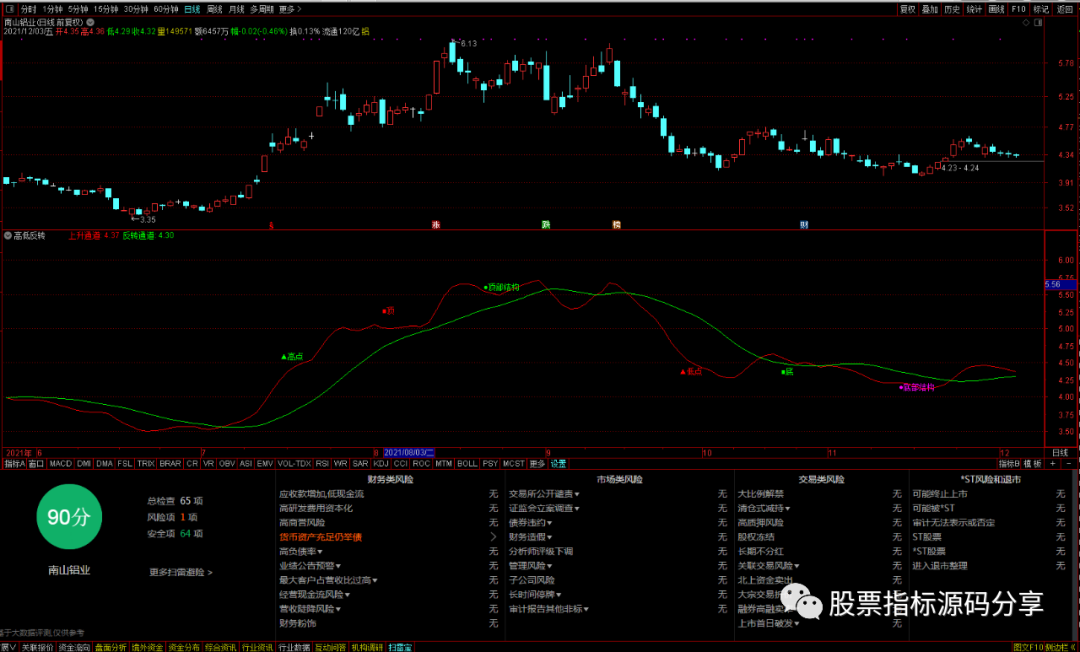Image resolution: width=1080 pixels, height=652 pixels.
Task: Select the 日线 period tab
Action: click(x=192, y=9)
